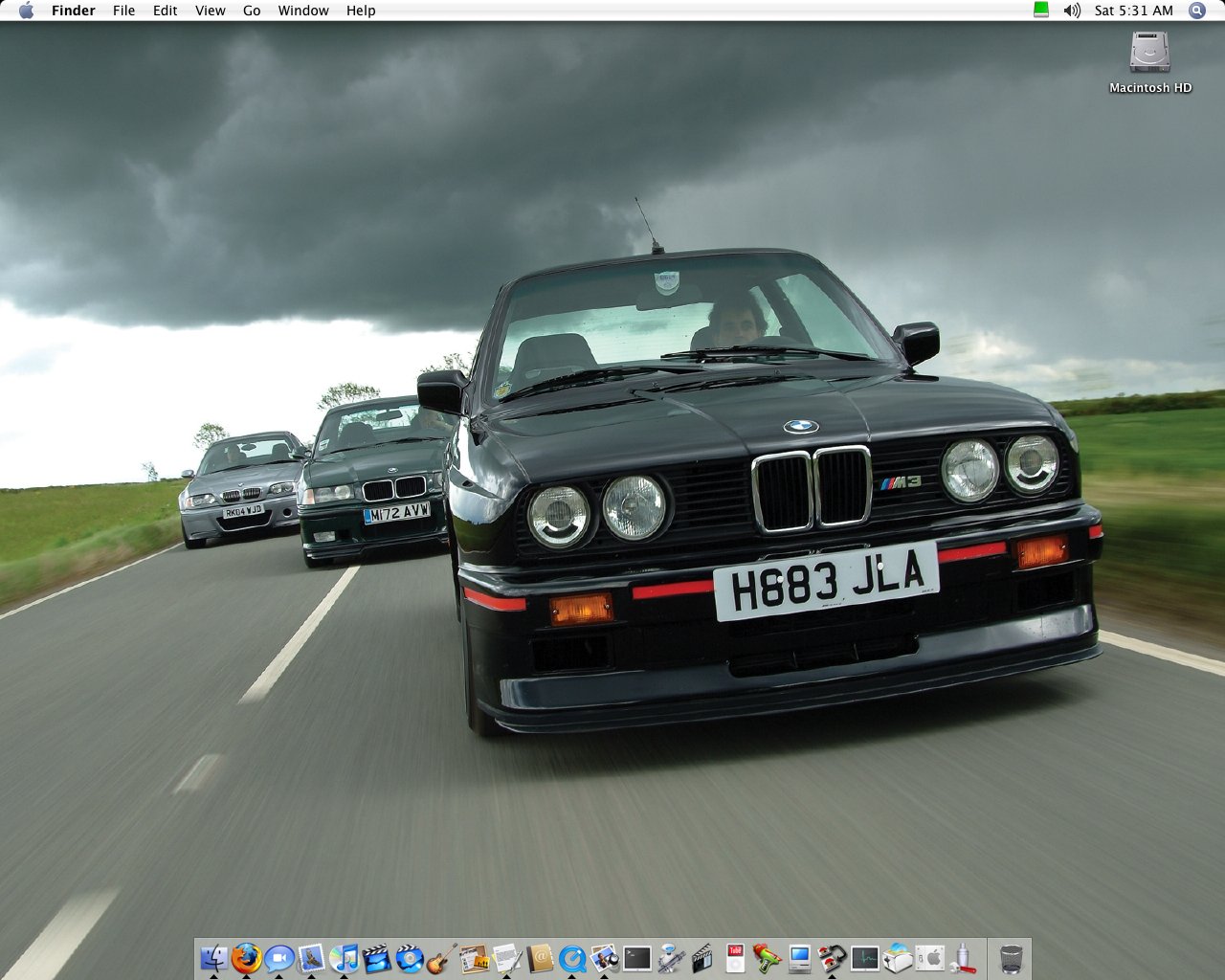
Task: Open the Apple menu
Action: point(26,11)
